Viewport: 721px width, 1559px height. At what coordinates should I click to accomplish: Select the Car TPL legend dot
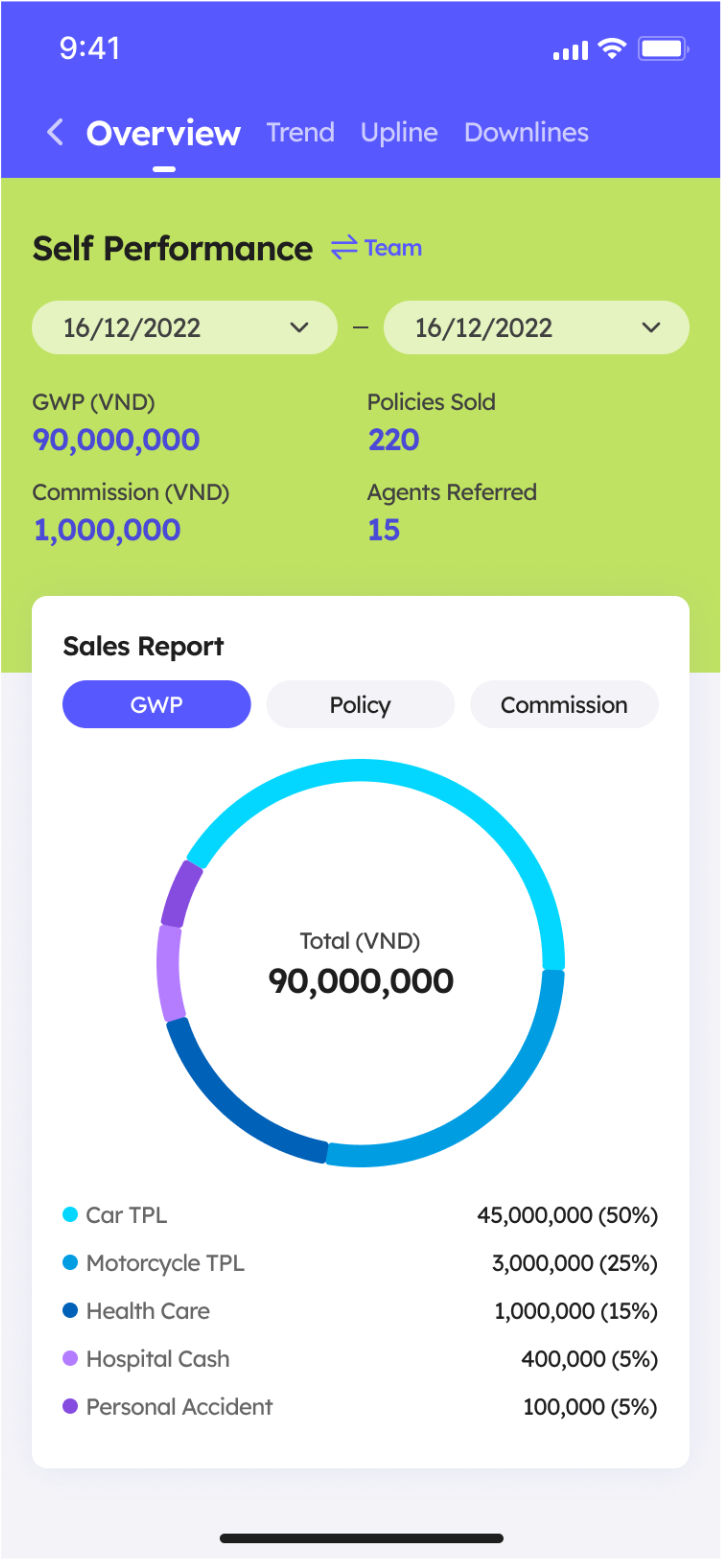(x=68, y=1214)
